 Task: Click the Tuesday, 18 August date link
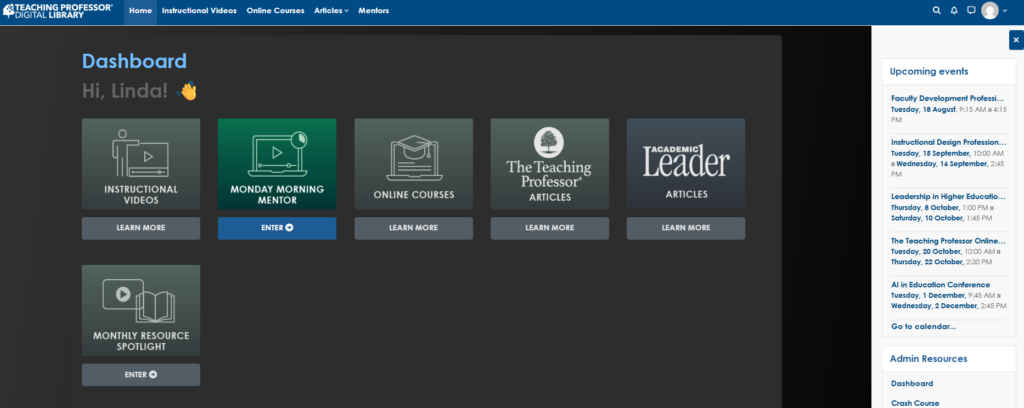[x=923, y=109]
